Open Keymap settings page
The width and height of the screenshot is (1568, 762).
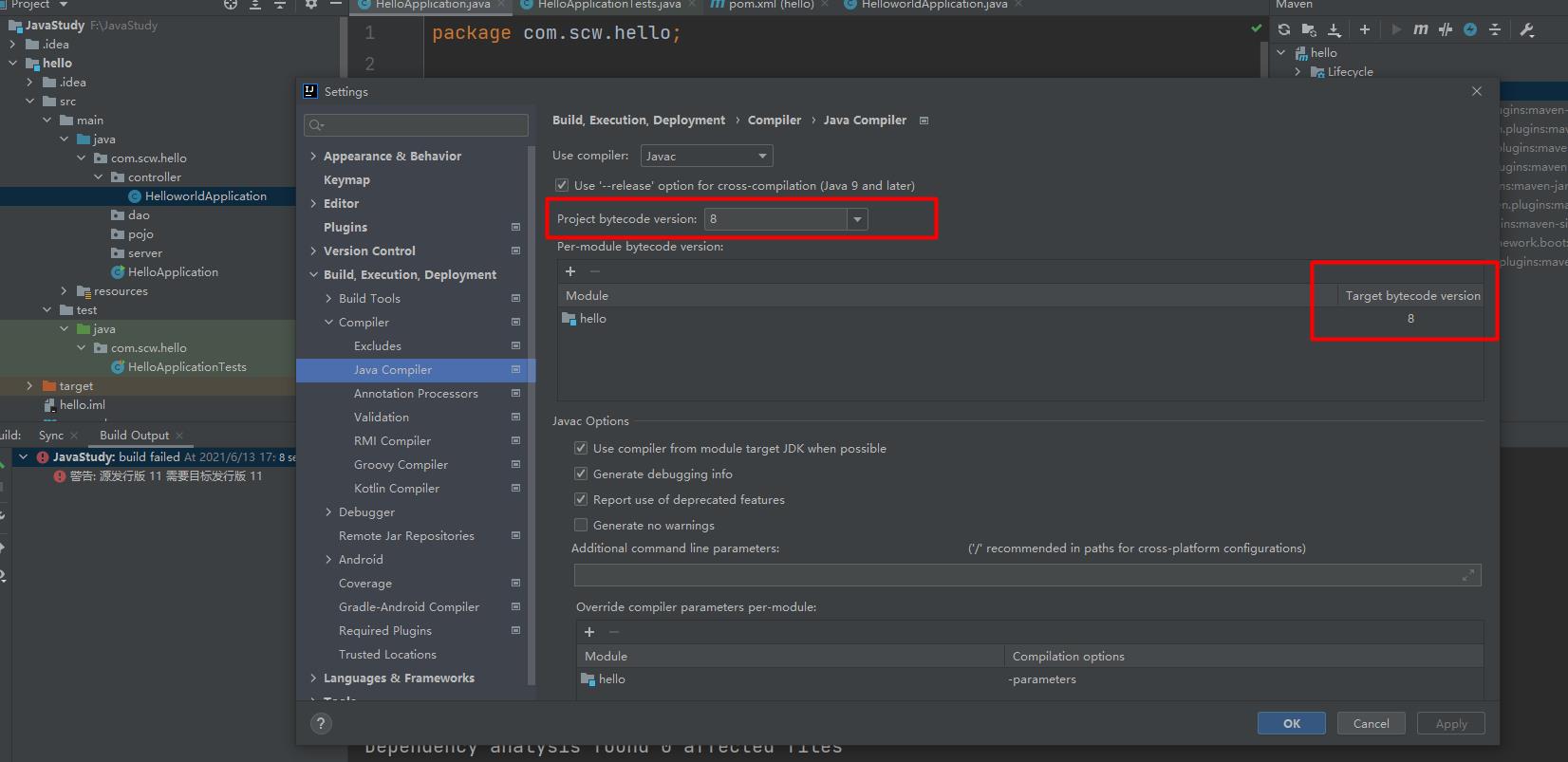tap(346, 179)
